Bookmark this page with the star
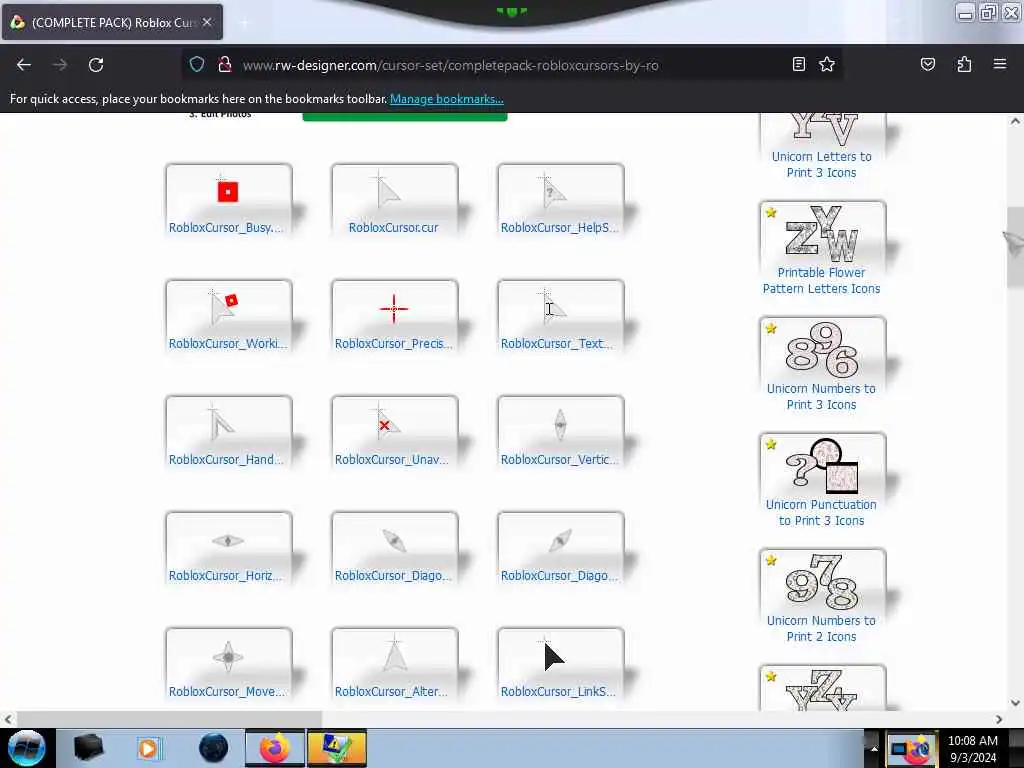 [x=827, y=64]
